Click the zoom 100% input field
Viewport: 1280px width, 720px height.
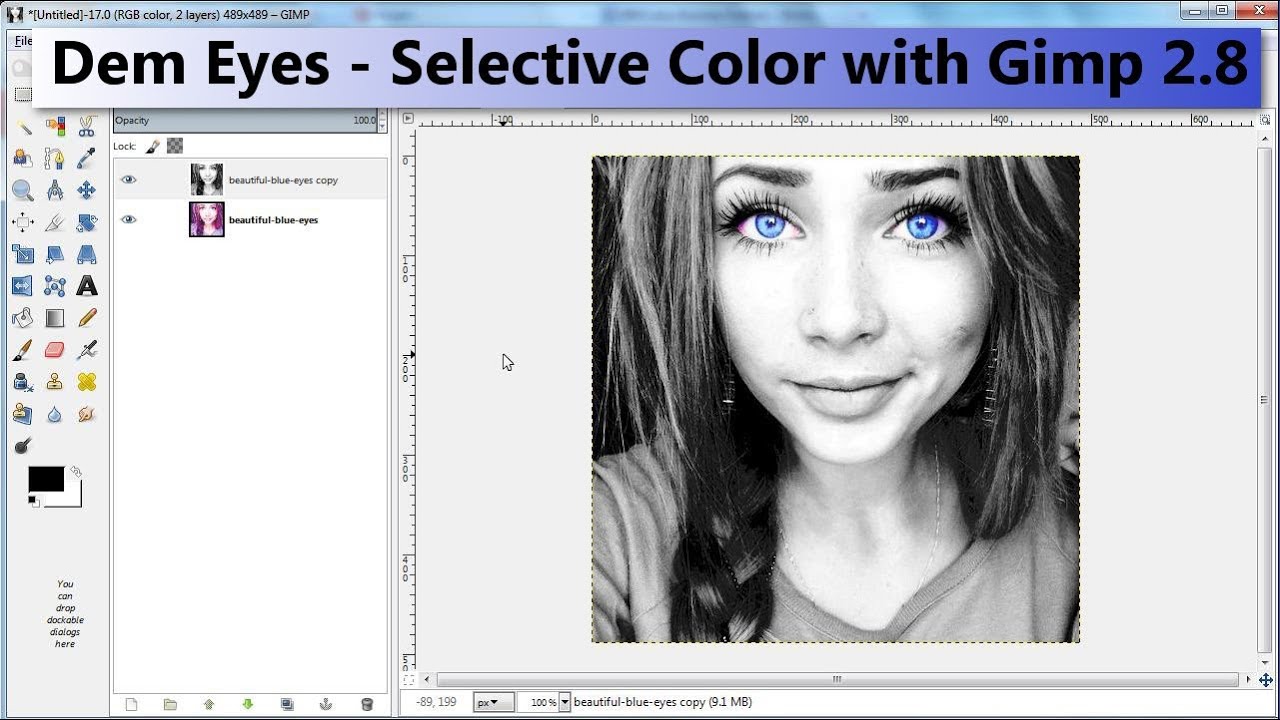[538, 702]
